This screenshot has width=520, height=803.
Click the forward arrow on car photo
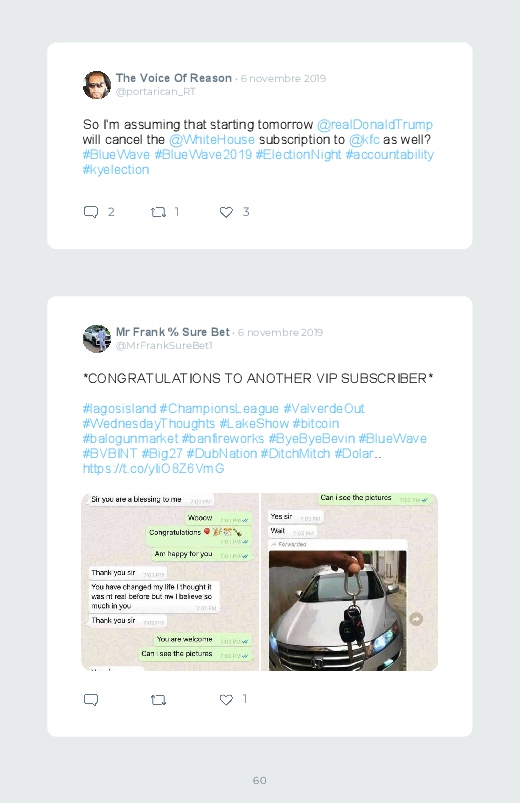pyautogui.click(x=417, y=619)
